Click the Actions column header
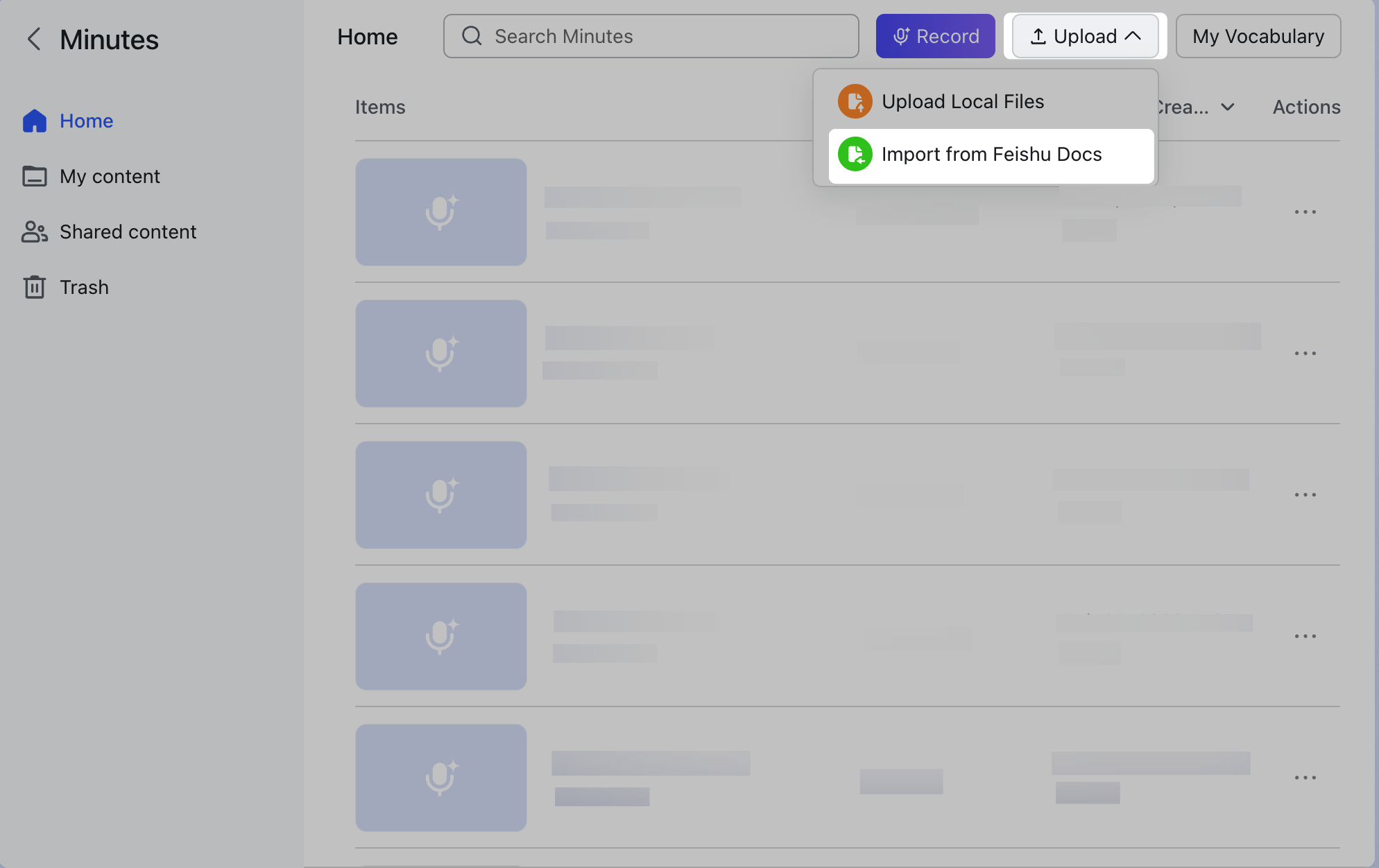 click(1306, 107)
